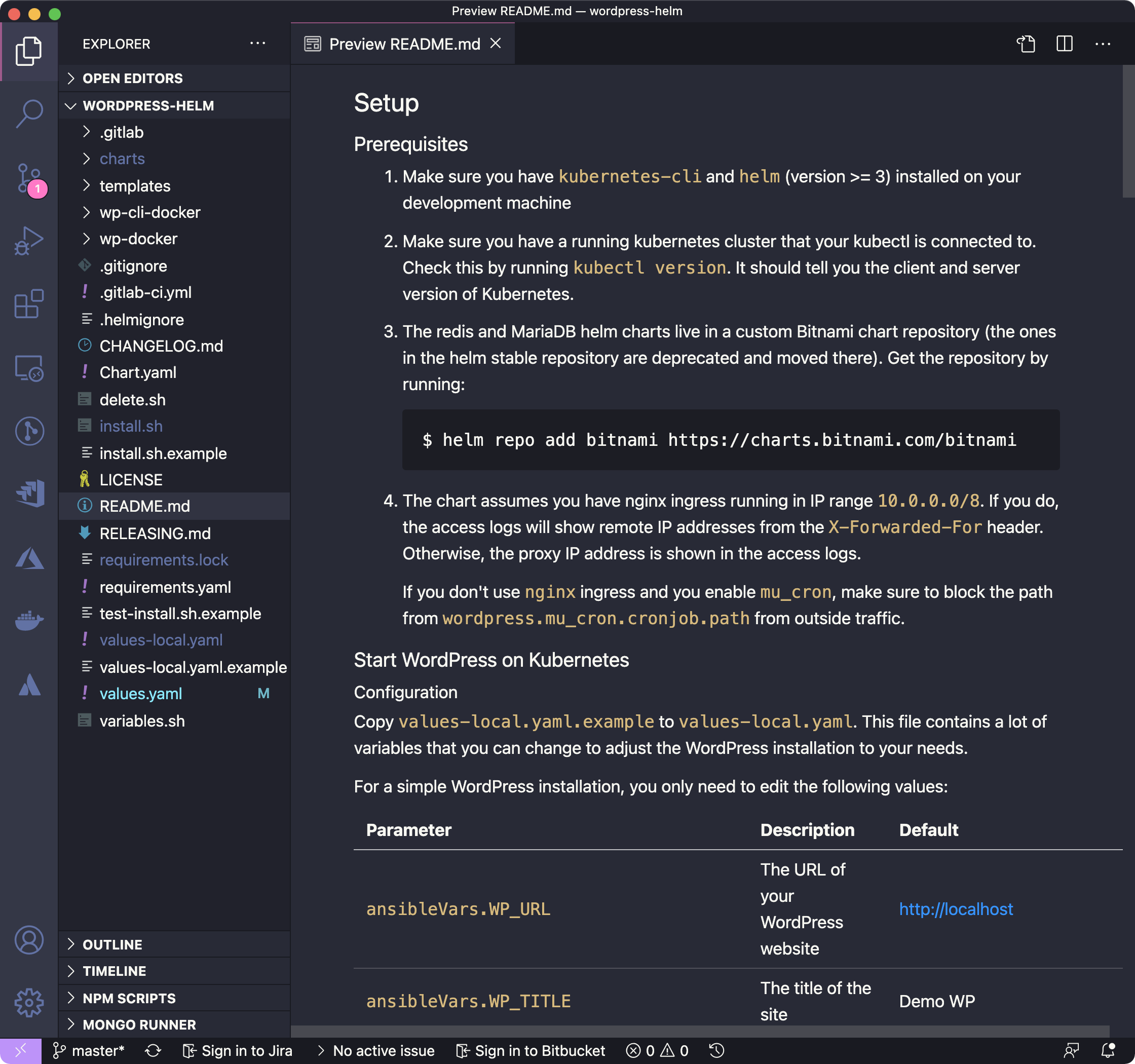1135x1064 pixels.
Task: Open CHANGELOG.md file
Action: (175, 346)
